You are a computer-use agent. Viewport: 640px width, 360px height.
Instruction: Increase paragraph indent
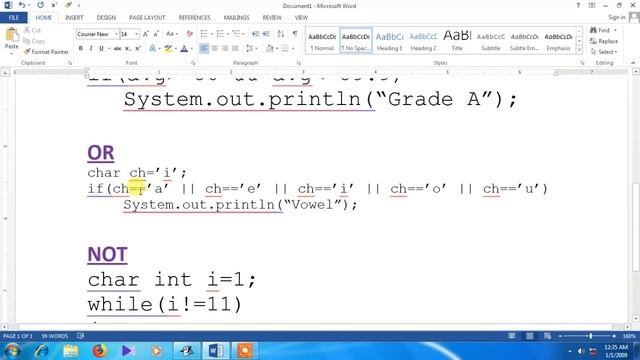click(x=266, y=34)
